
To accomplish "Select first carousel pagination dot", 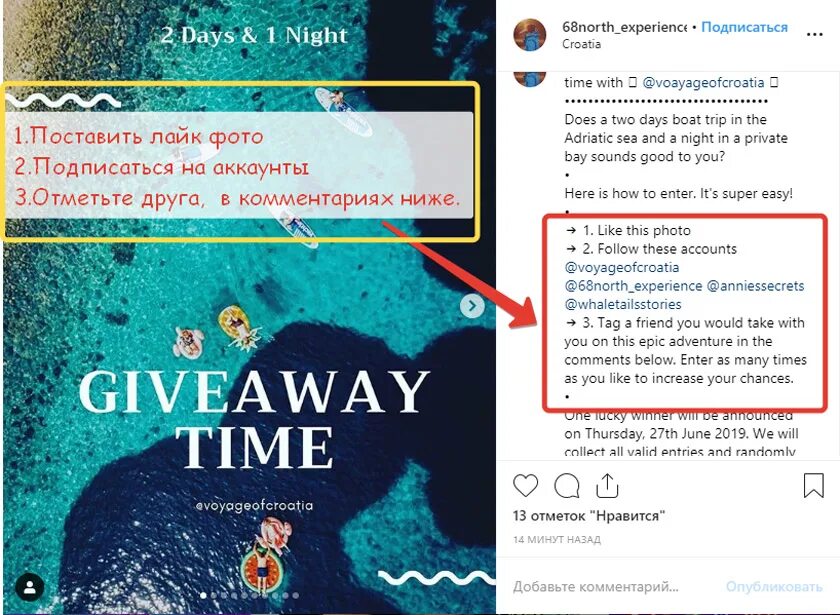I will pyautogui.click(x=203, y=595).
